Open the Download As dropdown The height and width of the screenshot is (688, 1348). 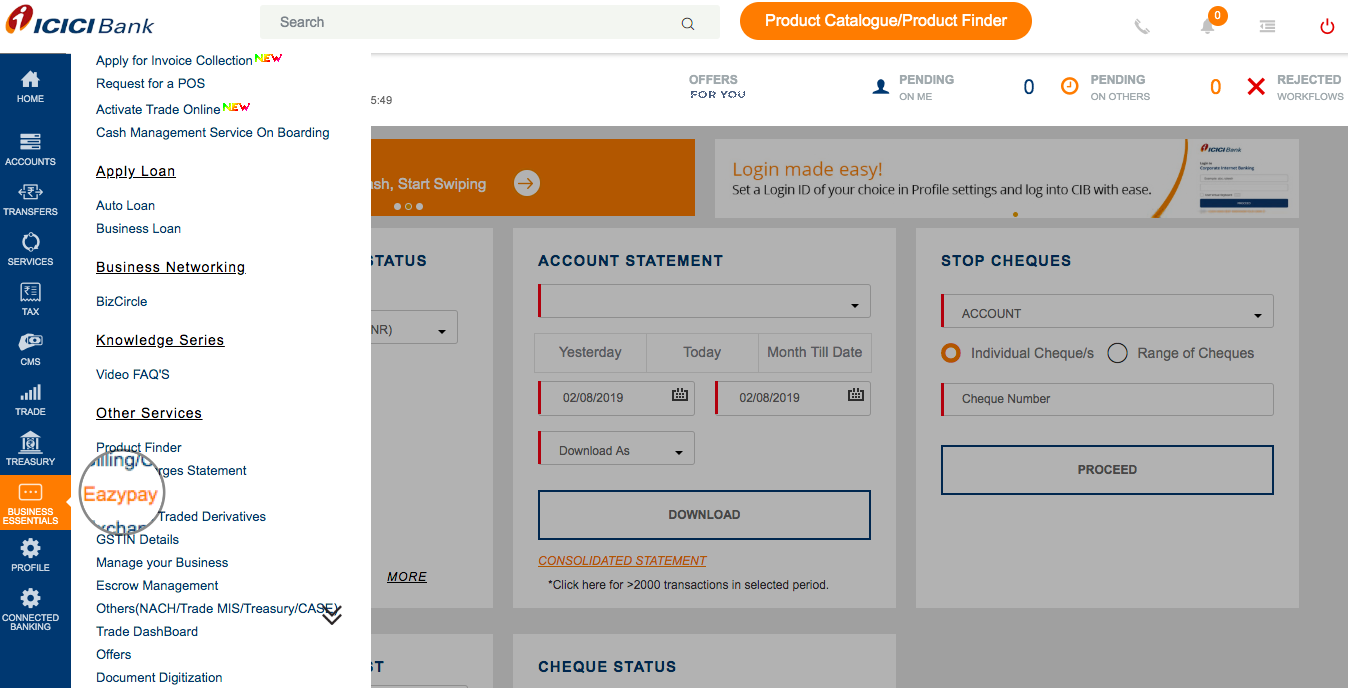(x=614, y=448)
